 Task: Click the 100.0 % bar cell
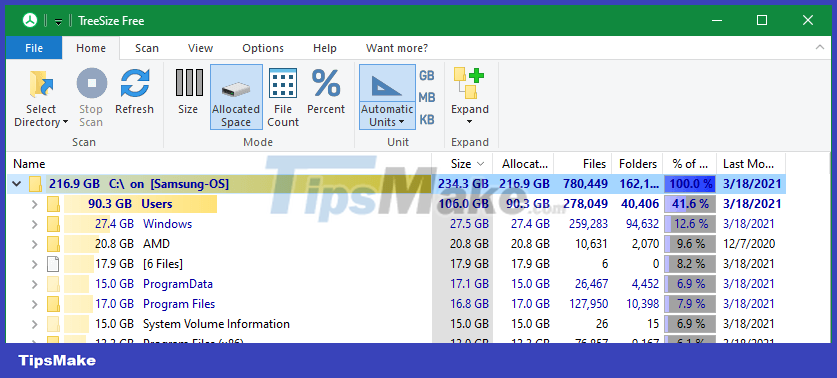coord(690,184)
